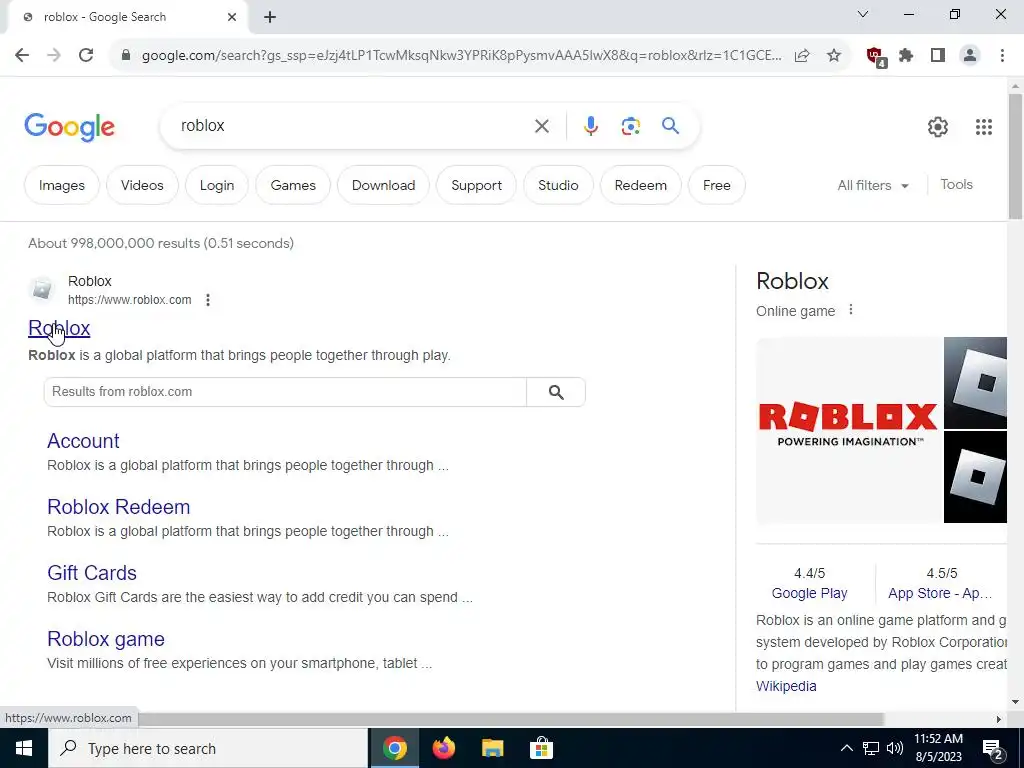The width and height of the screenshot is (1024, 768).
Task: Open the uBlock Origin extension icon
Action: point(876,57)
